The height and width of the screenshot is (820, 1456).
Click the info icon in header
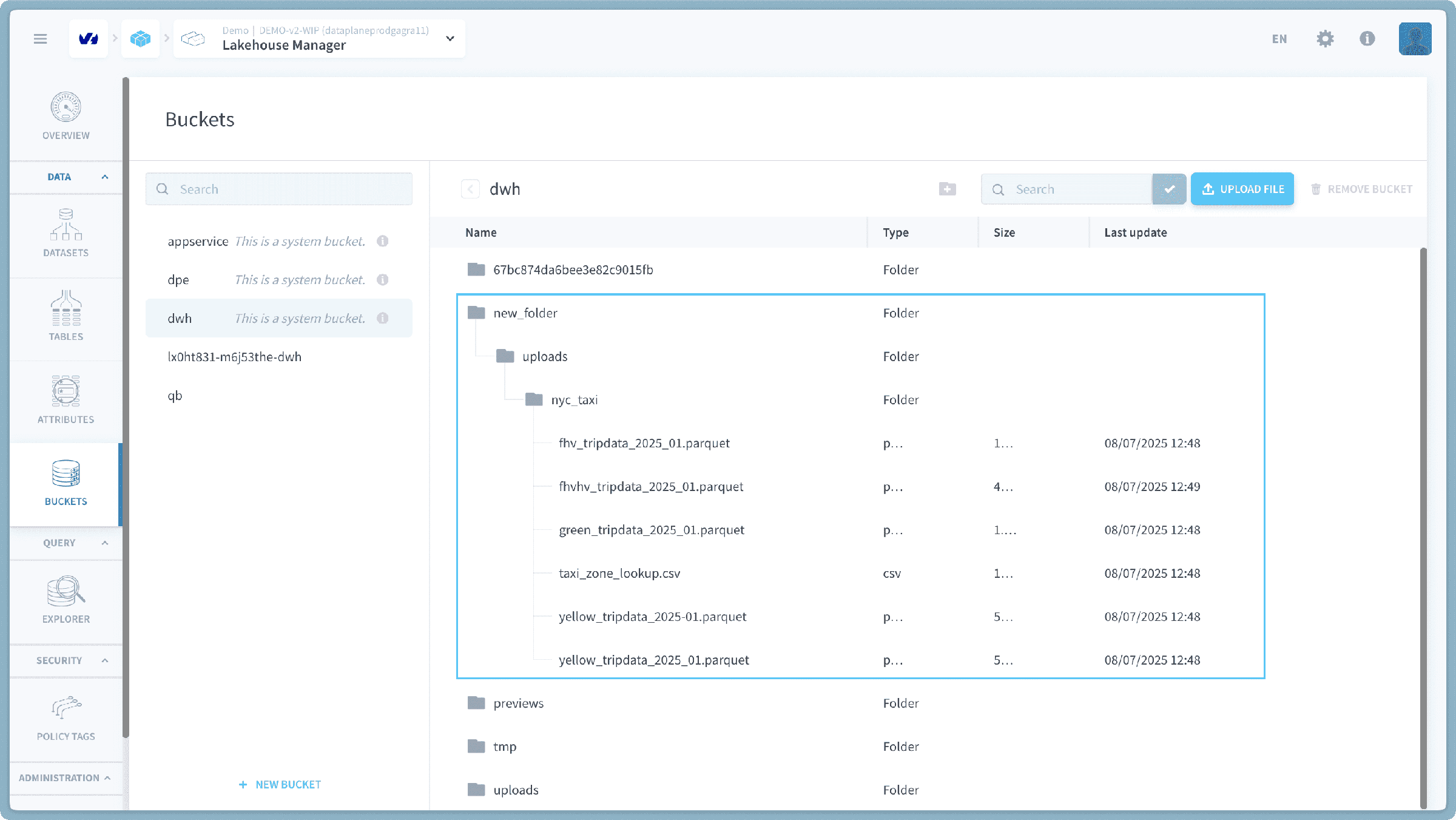[1367, 39]
